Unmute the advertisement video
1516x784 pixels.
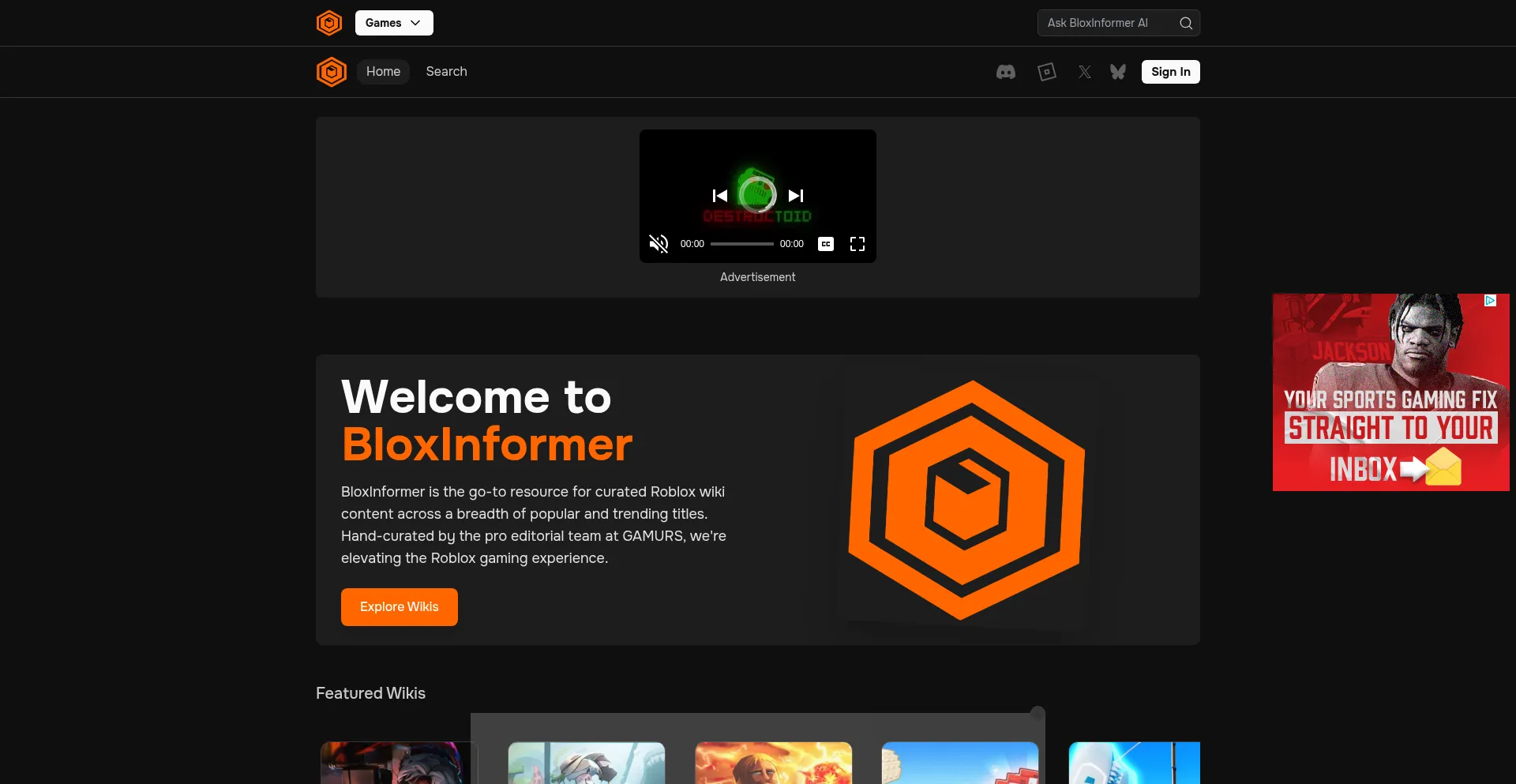coord(659,244)
